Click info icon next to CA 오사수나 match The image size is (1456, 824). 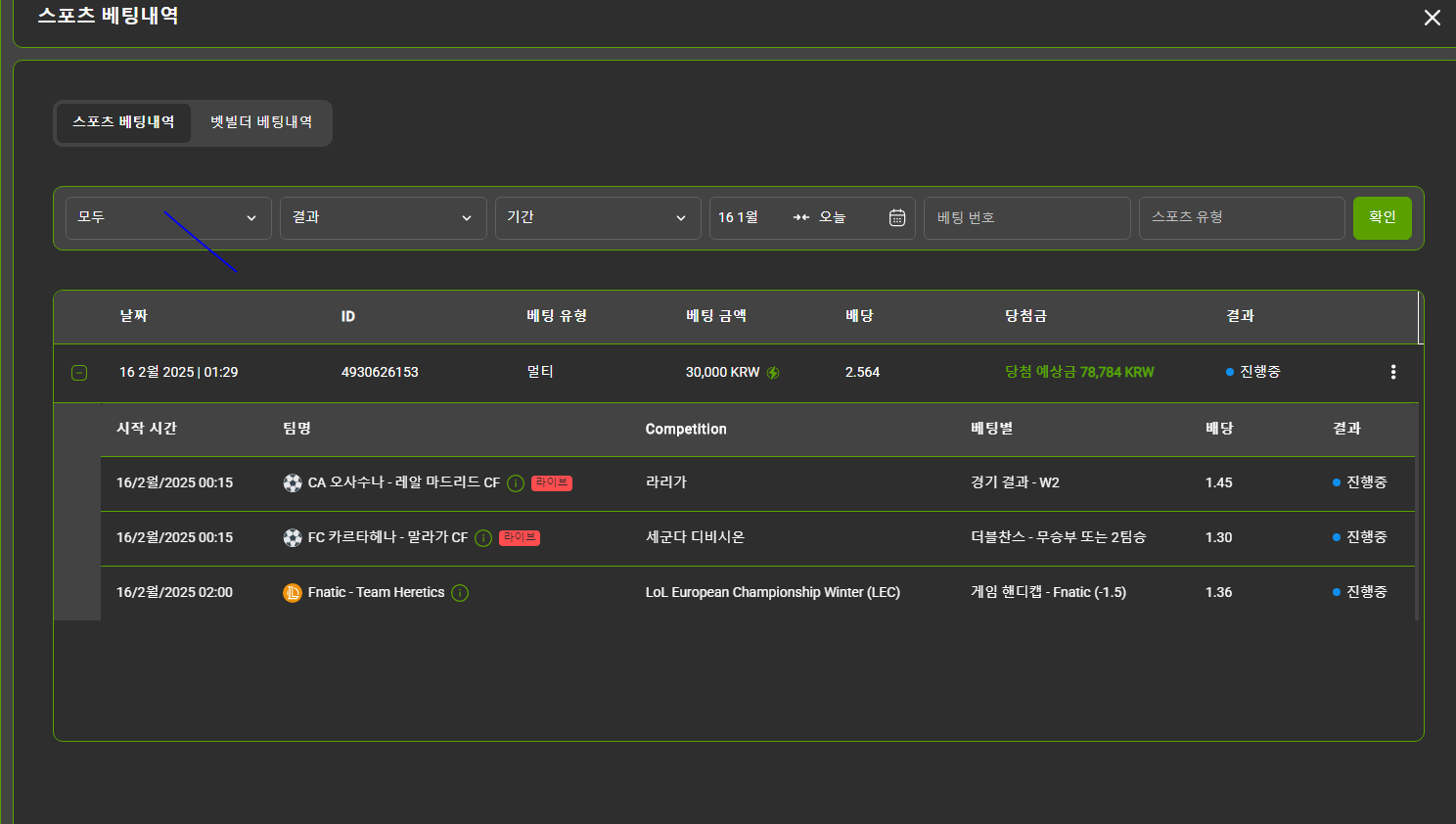tap(516, 483)
